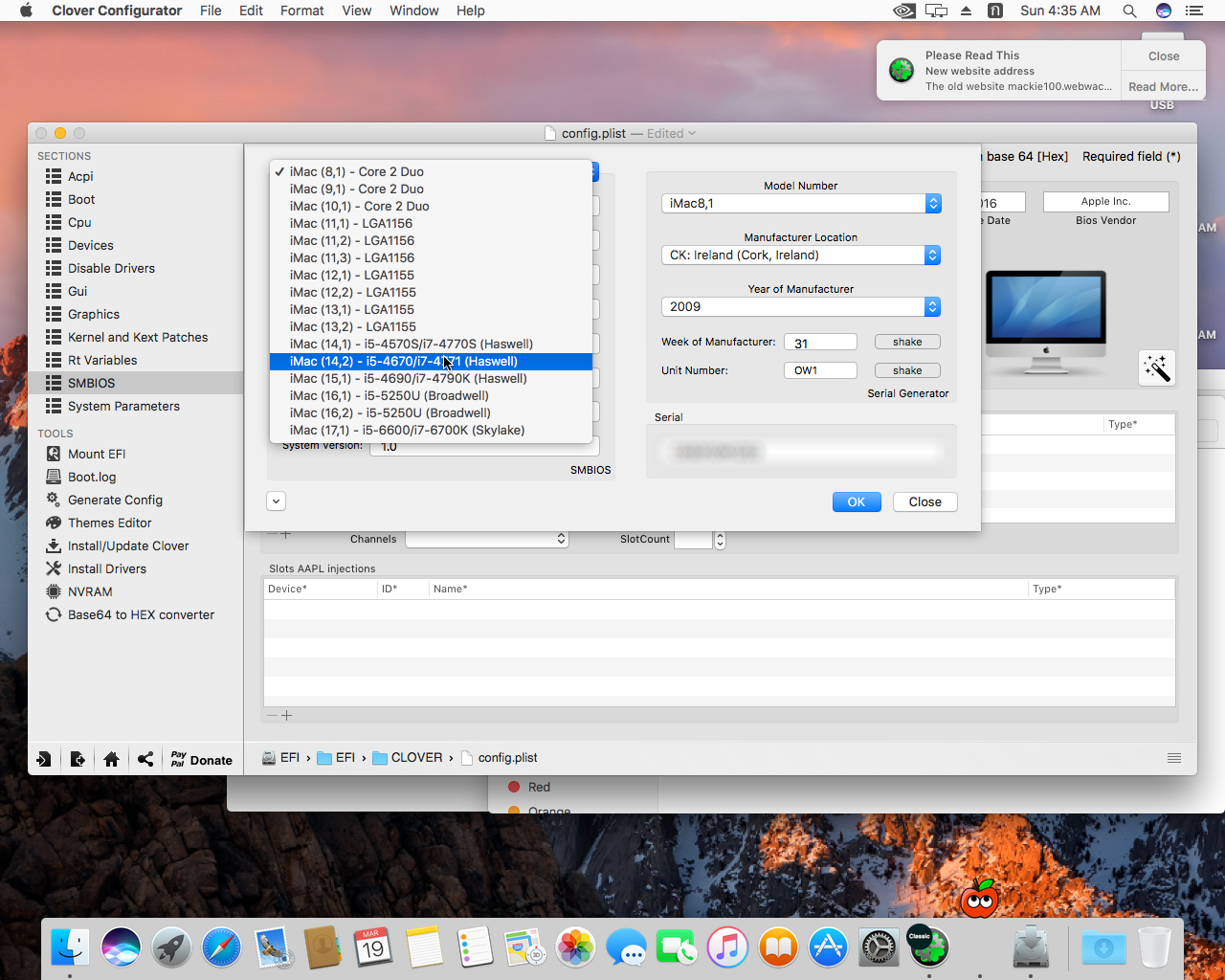This screenshot has width=1225, height=980.
Task: Open the Generate Config tool
Action: [x=115, y=500]
